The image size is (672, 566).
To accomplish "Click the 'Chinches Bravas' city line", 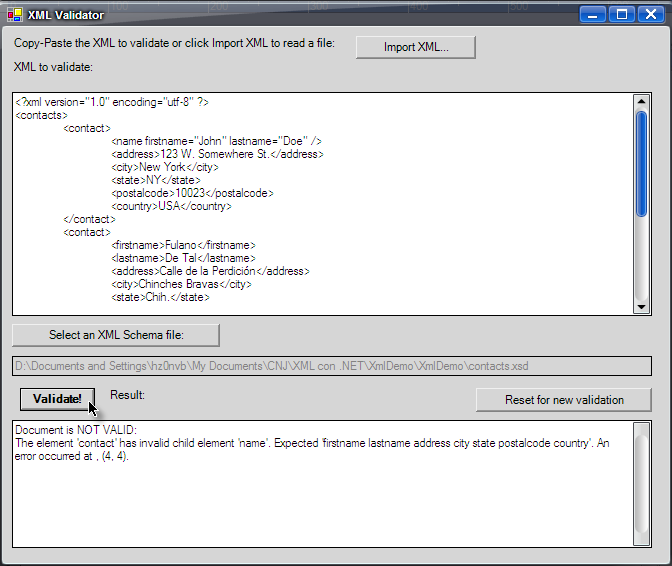I will pyautogui.click(x=181, y=284).
